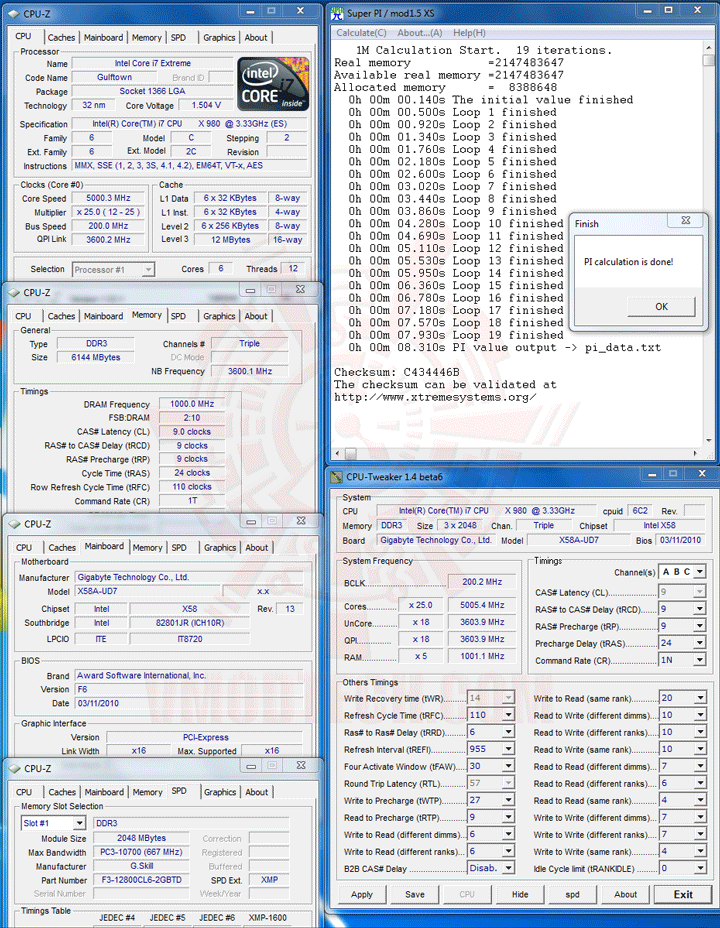
Task: Open the Calculate menu in Super PI
Action: pyautogui.click(x=361, y=33)
